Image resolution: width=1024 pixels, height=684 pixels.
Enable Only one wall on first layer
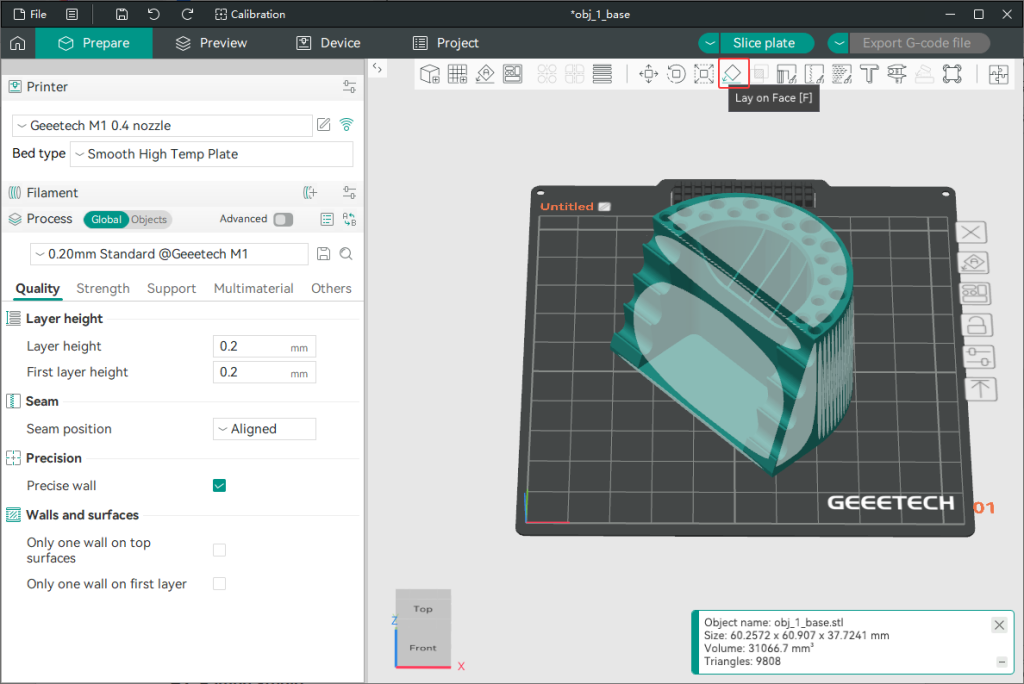click(219, 584)
